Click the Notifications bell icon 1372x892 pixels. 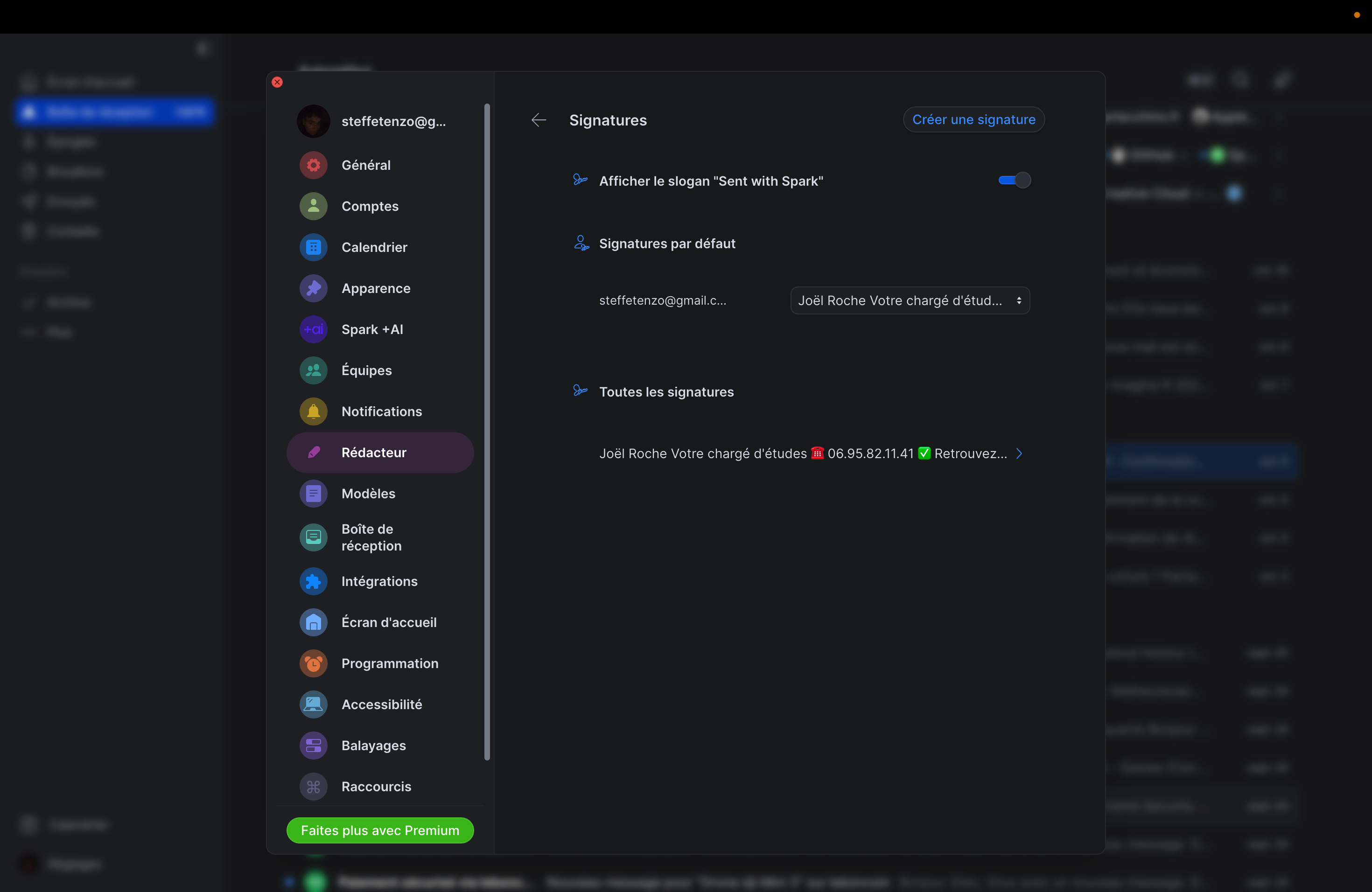313,411
